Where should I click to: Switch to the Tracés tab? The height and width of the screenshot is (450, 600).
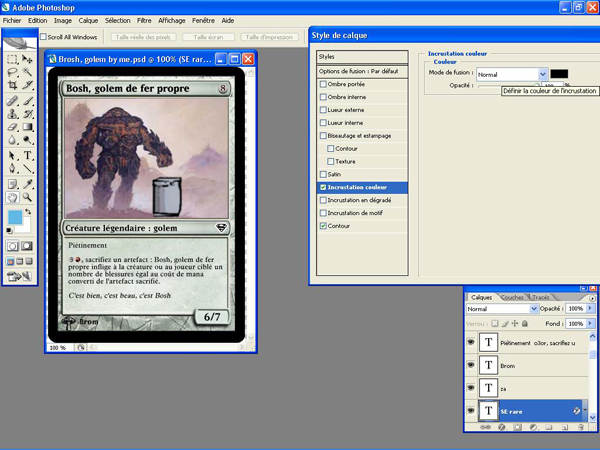[541, 297]
